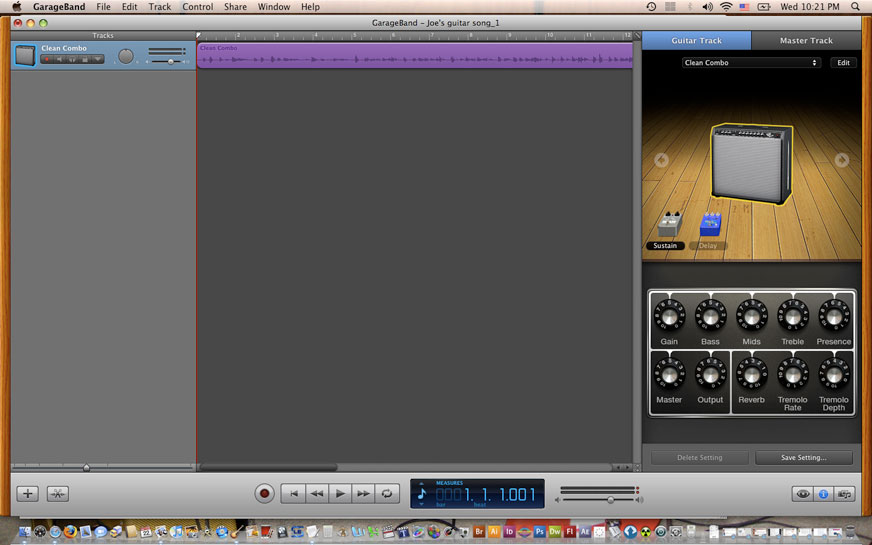872x545 pixels.
Task: Toggle the Cycle region button
Action: pyautogui.click(x=387, y=493)
